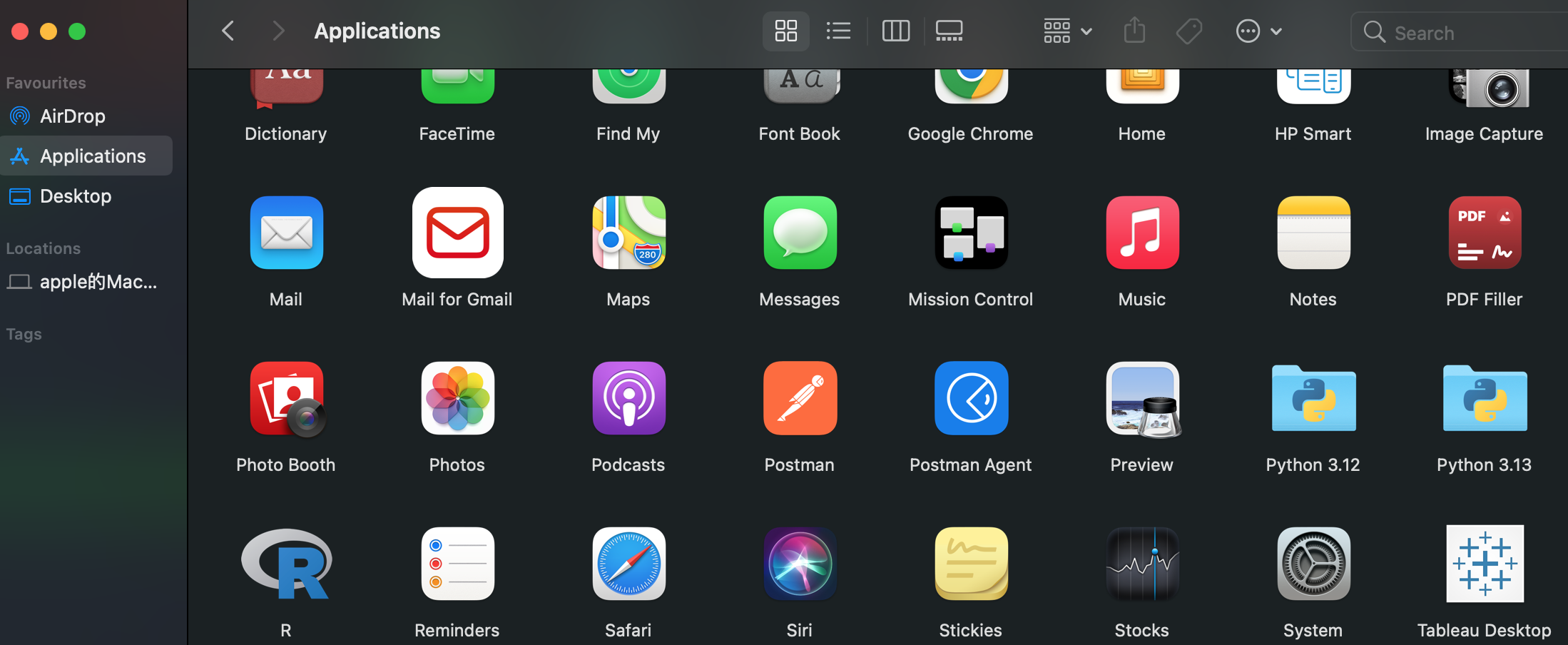Select AirDrop in the sidebar
The width and height of the screenshot is (1568, 645).
[x=72, y=116]
